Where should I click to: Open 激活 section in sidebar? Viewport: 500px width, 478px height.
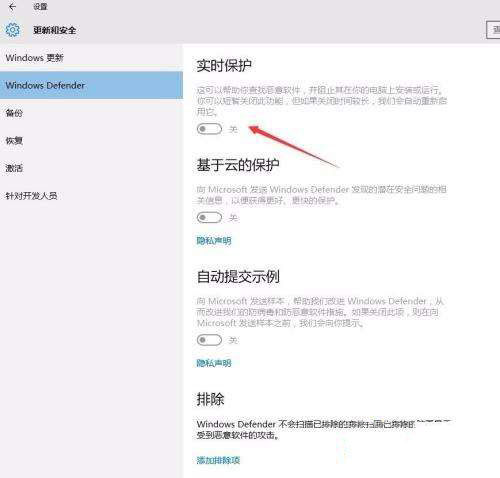coord(91,168)
